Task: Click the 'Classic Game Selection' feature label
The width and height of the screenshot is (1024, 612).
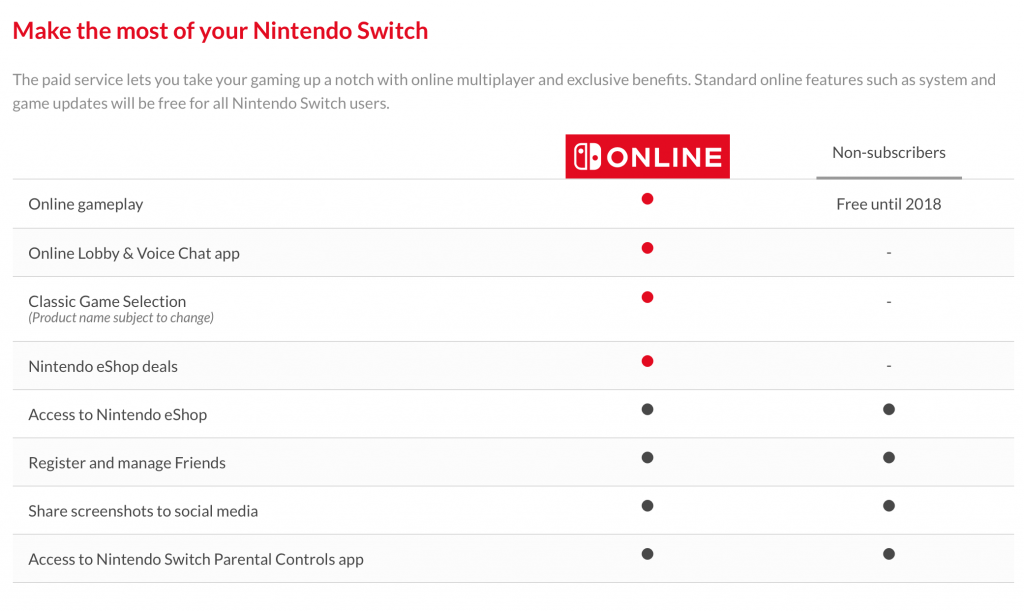Action: tap(107, 301)
